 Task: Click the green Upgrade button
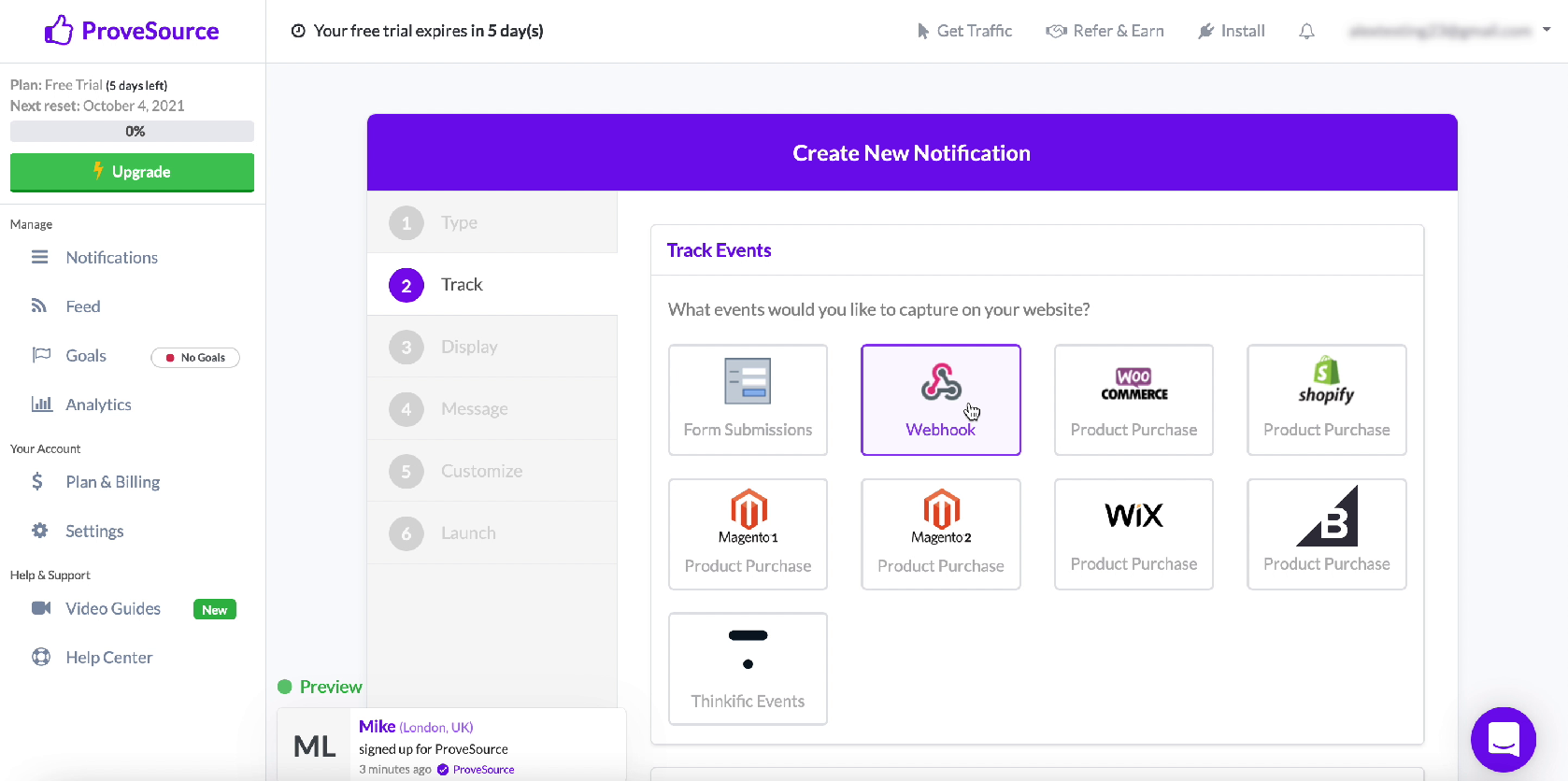tap(132, 172)
